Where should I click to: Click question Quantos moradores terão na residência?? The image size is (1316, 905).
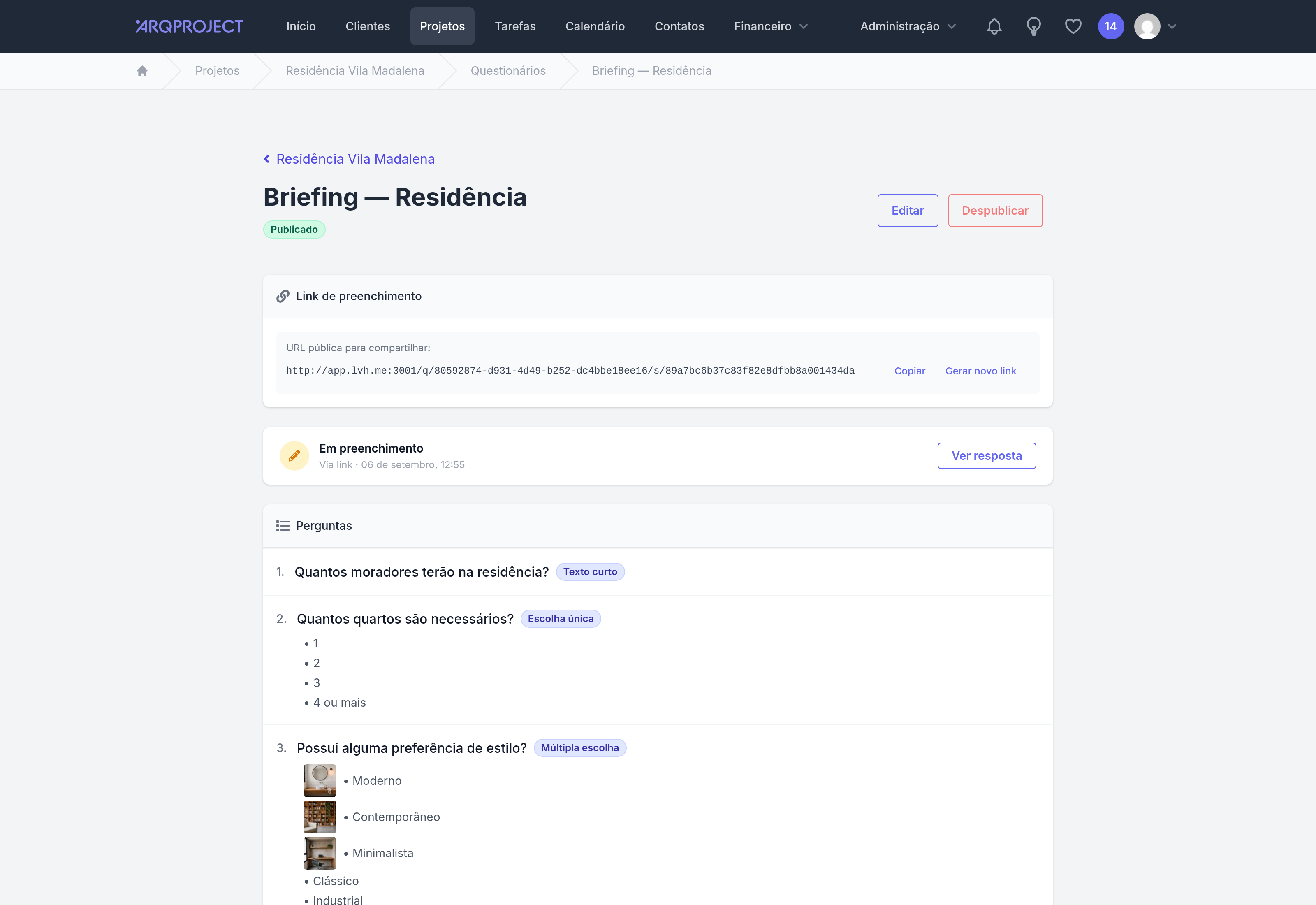click(x=422, y=572)
